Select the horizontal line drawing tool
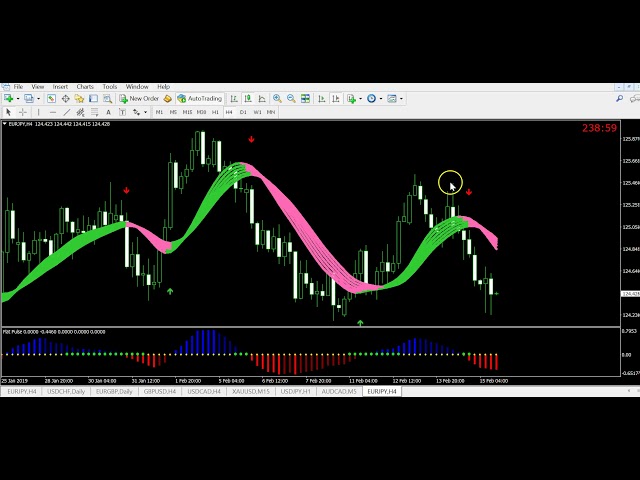 [53, 112]
